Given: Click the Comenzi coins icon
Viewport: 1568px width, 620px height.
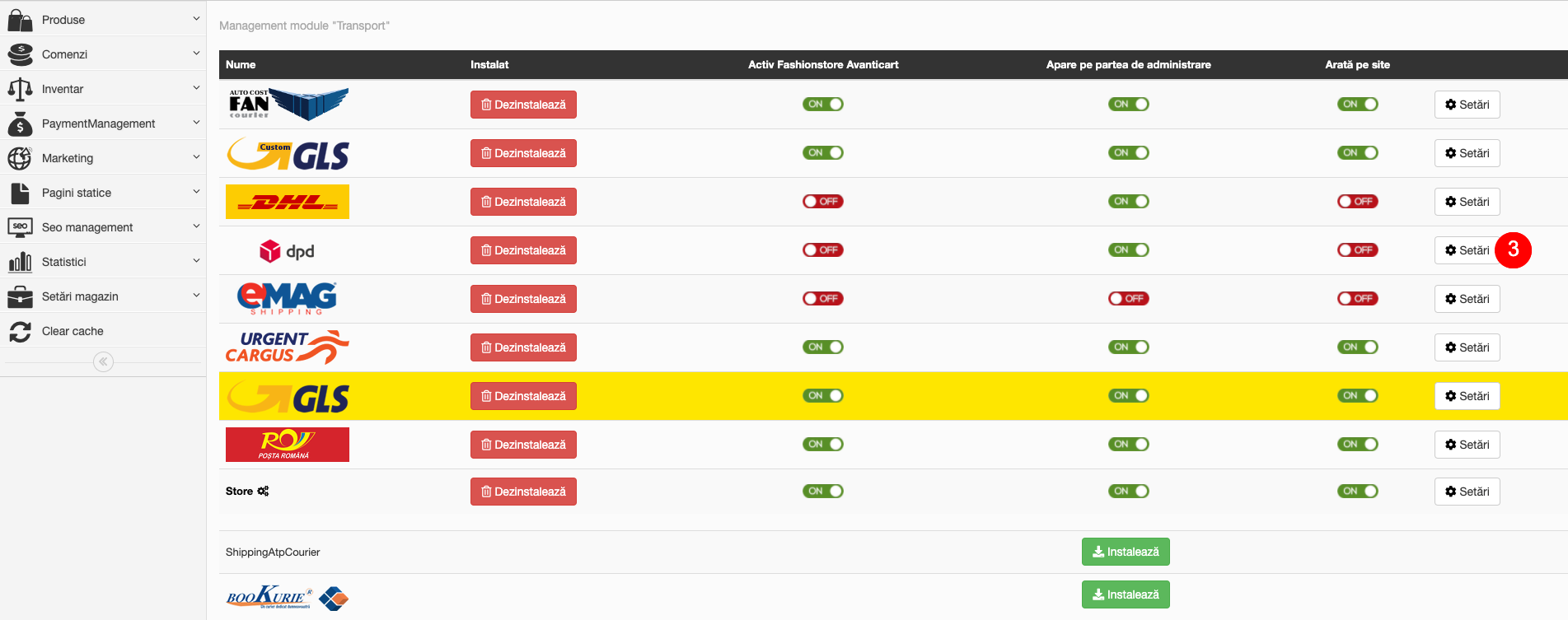Looking at the screenshot, I should click(x=20, y=54).
